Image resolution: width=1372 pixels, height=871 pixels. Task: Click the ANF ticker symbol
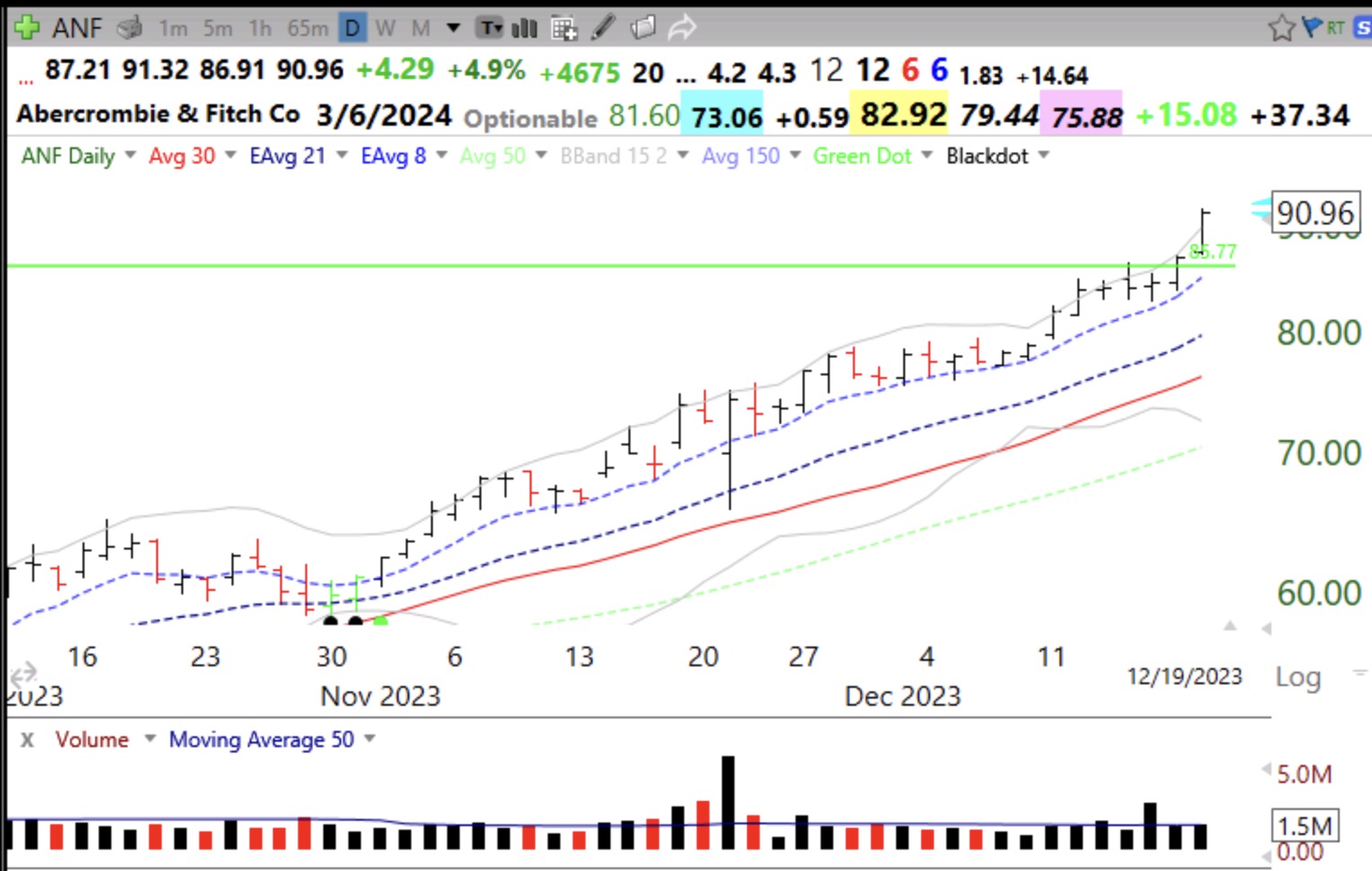pyautogui.click(x=77, y=28)
